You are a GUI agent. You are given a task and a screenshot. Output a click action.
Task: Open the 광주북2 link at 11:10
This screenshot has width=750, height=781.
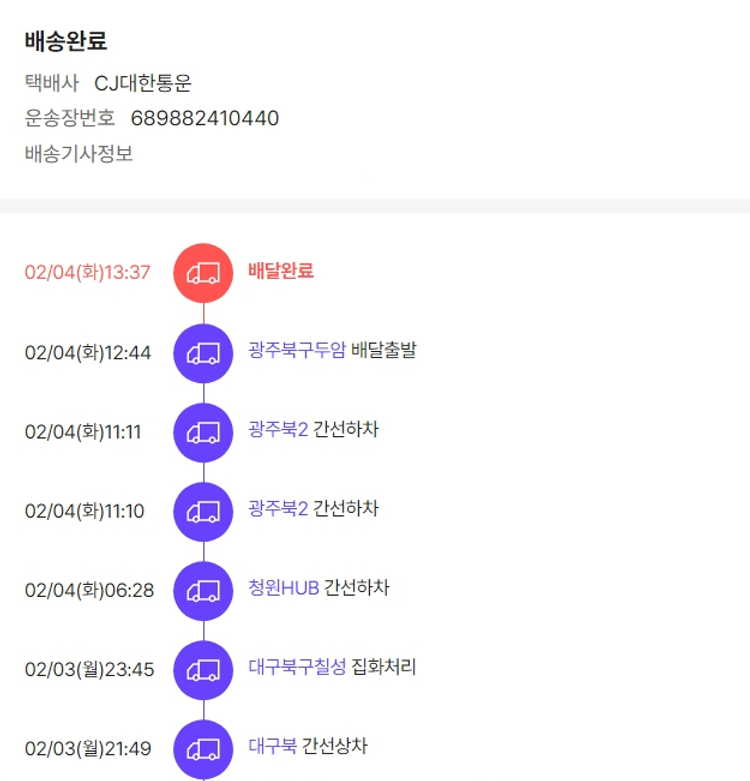coord(278,509)
